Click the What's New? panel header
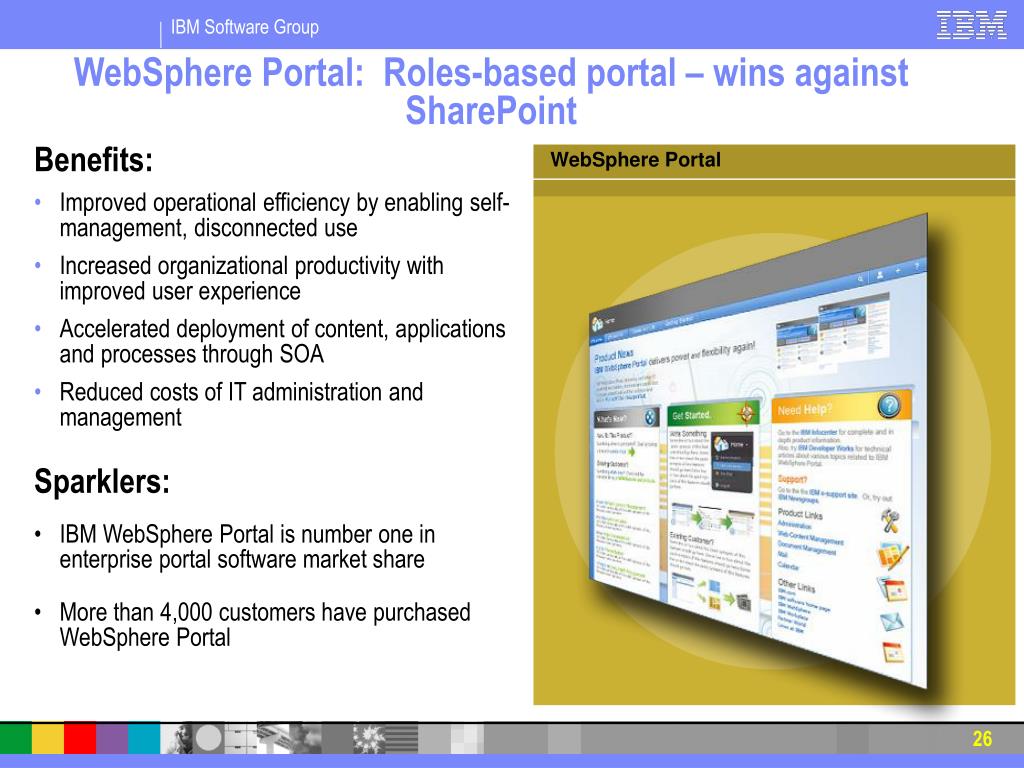 tap(626, 419)
